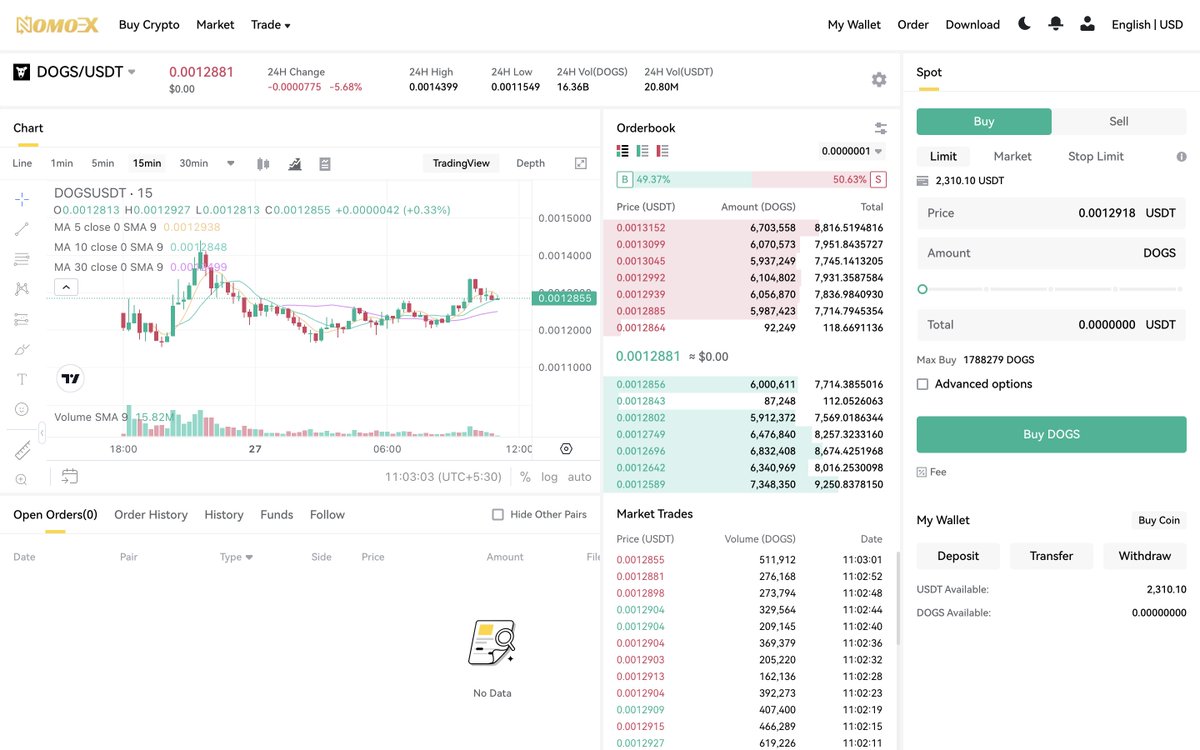Open notifications bell icon

pos(1055,24)
